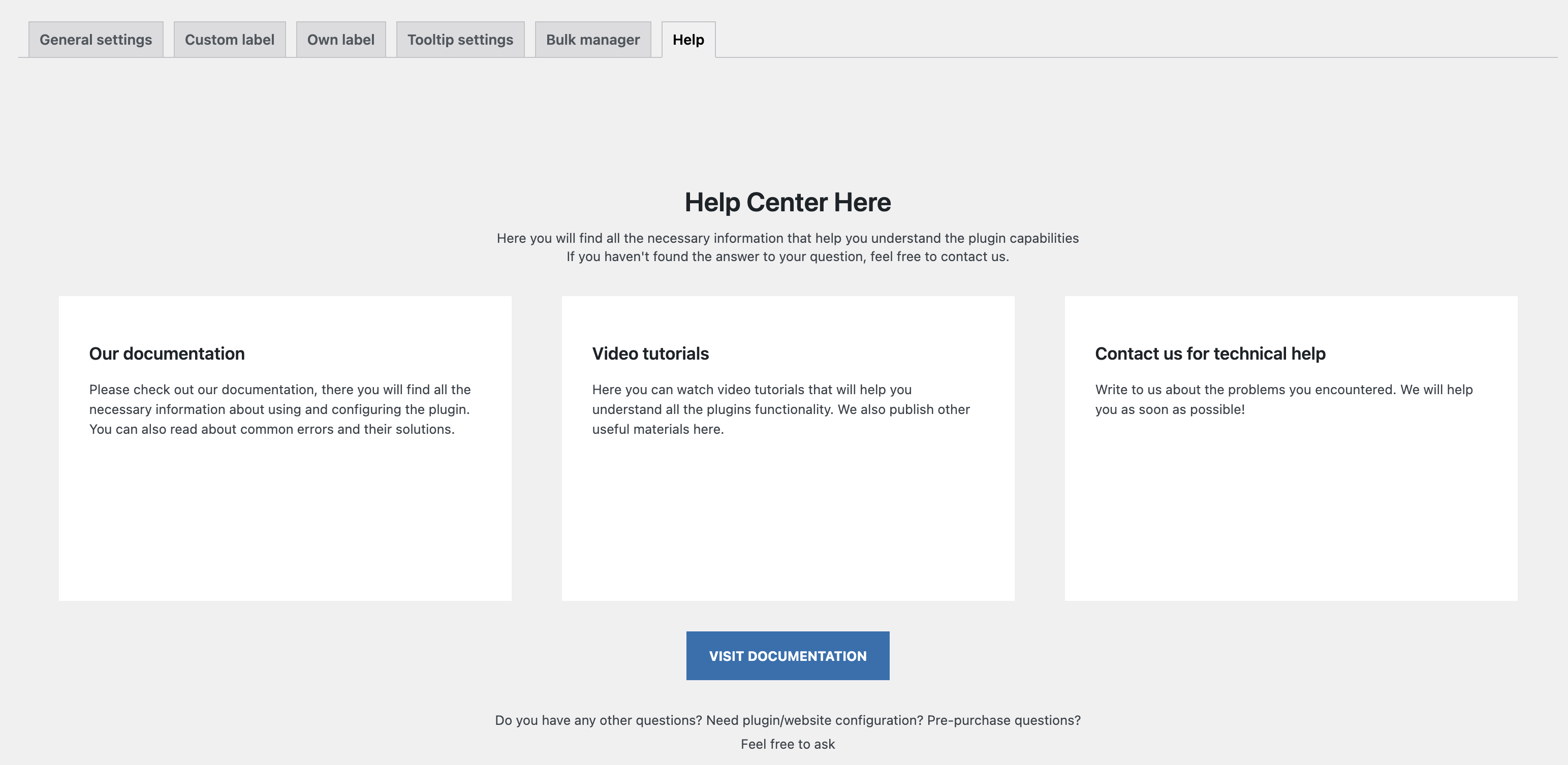This screenshot has width=1568, height=765.
Task: Click the 'Here you can watch video tutorials' paragraph
Action: (781, 409)
